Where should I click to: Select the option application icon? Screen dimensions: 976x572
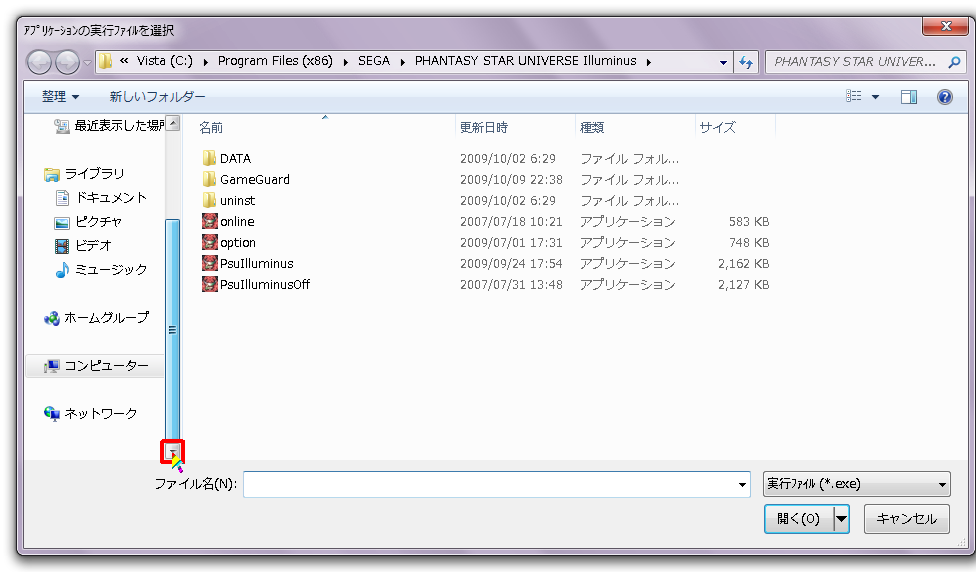coord(210,242)
